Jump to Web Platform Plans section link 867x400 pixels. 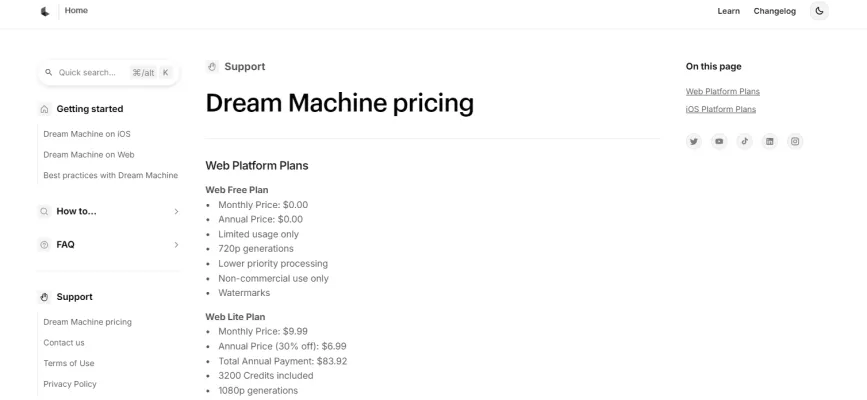pos(722,91)
